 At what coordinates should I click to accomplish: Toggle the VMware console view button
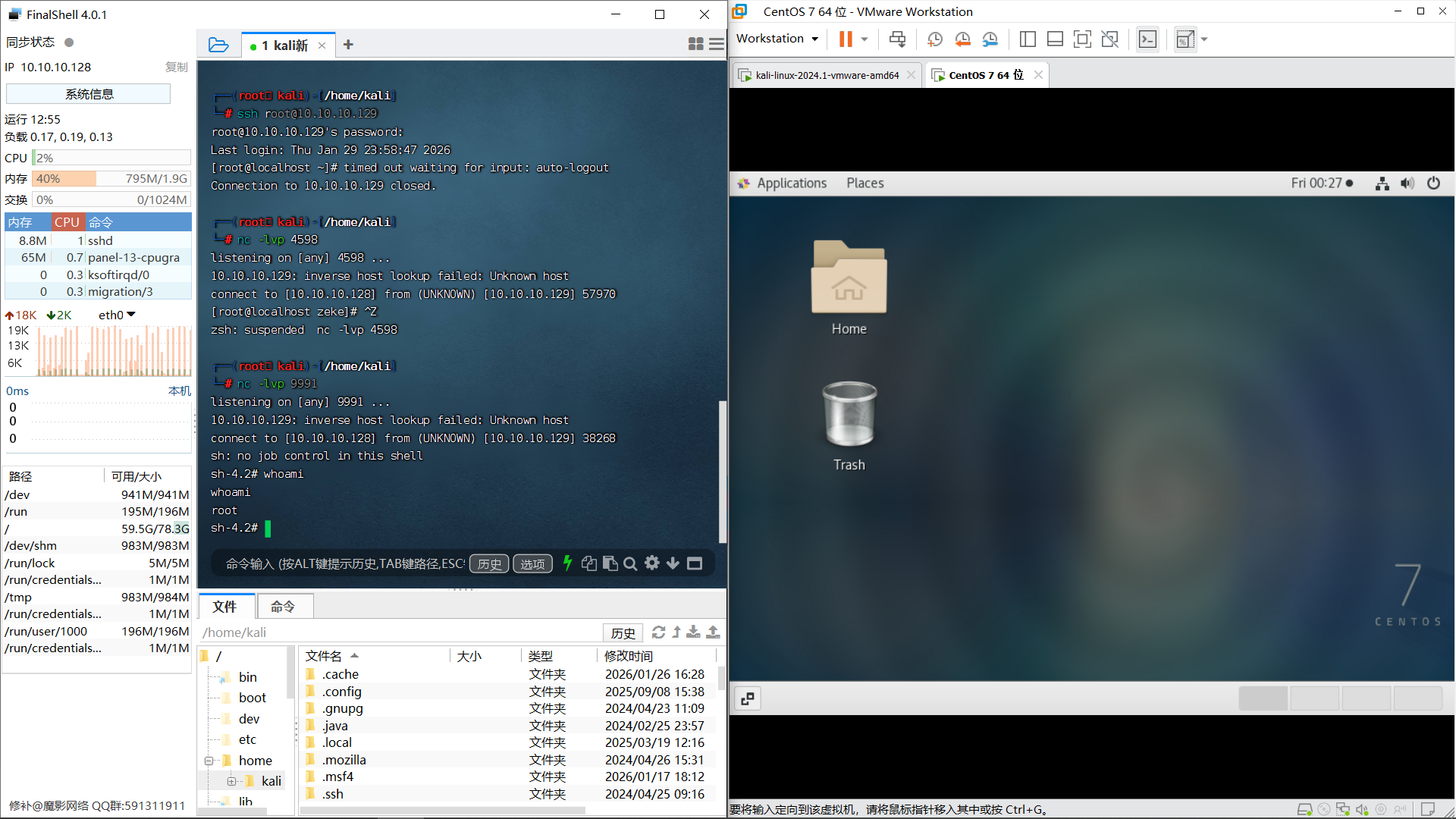tap(1147, 39)
